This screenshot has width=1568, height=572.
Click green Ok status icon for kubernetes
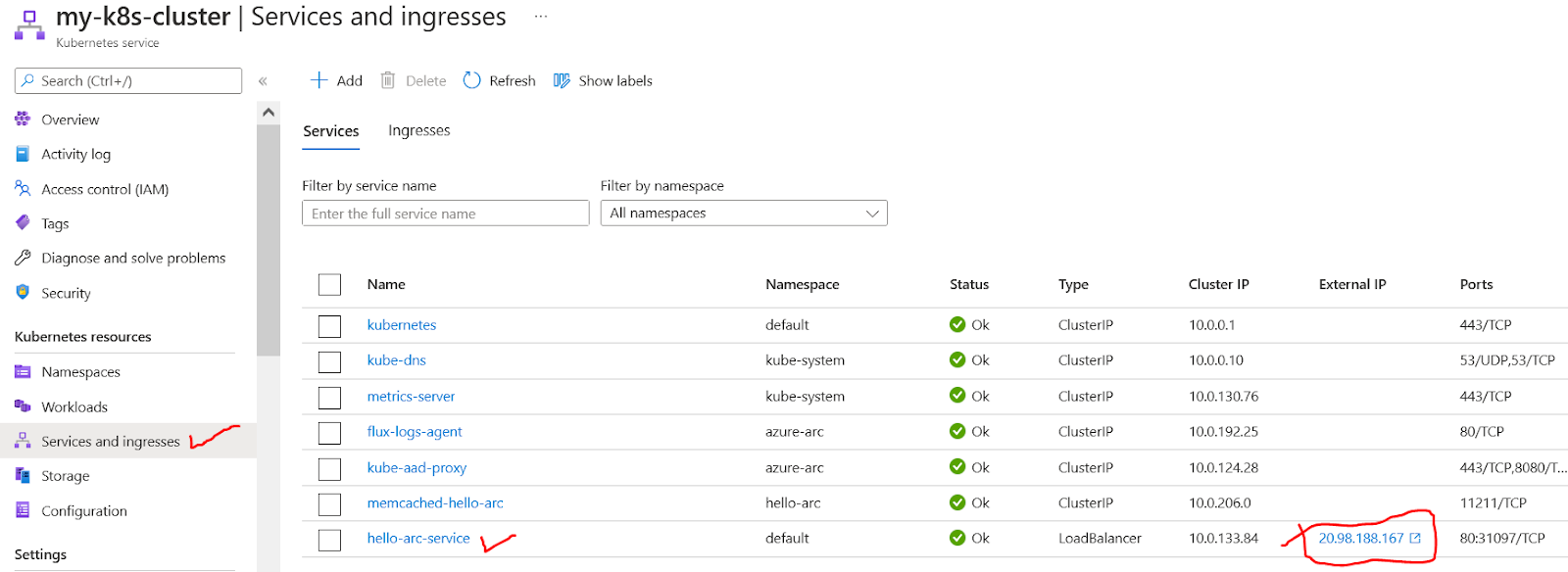pos(957,324)
